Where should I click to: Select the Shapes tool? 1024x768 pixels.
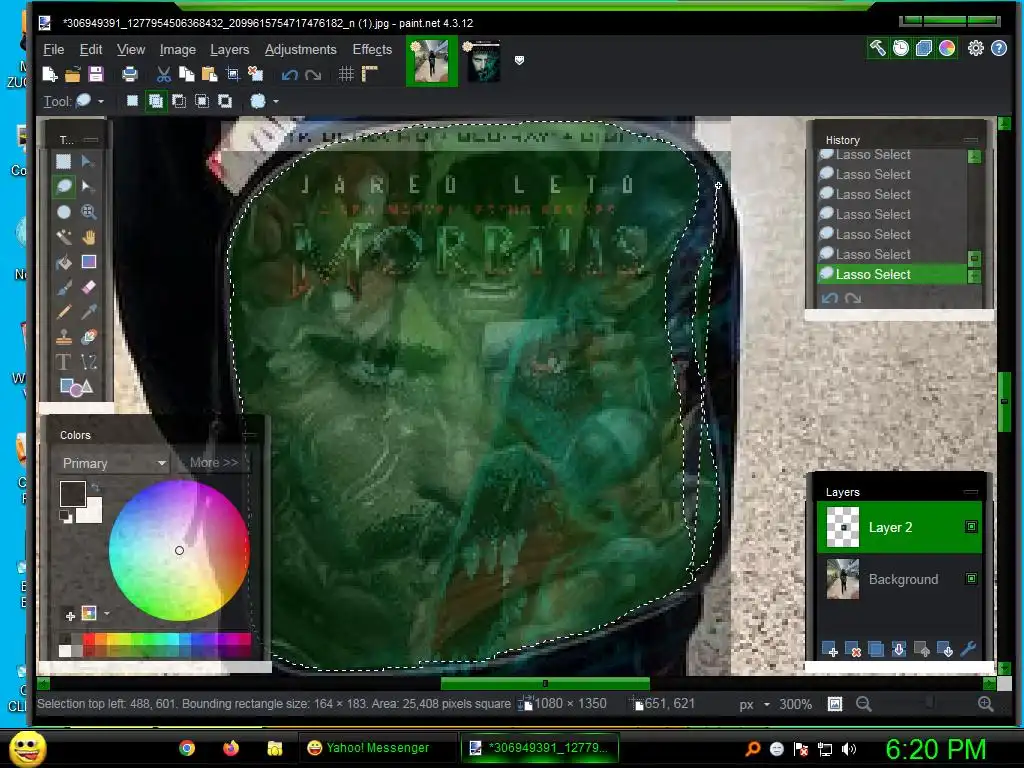[76, 387]
